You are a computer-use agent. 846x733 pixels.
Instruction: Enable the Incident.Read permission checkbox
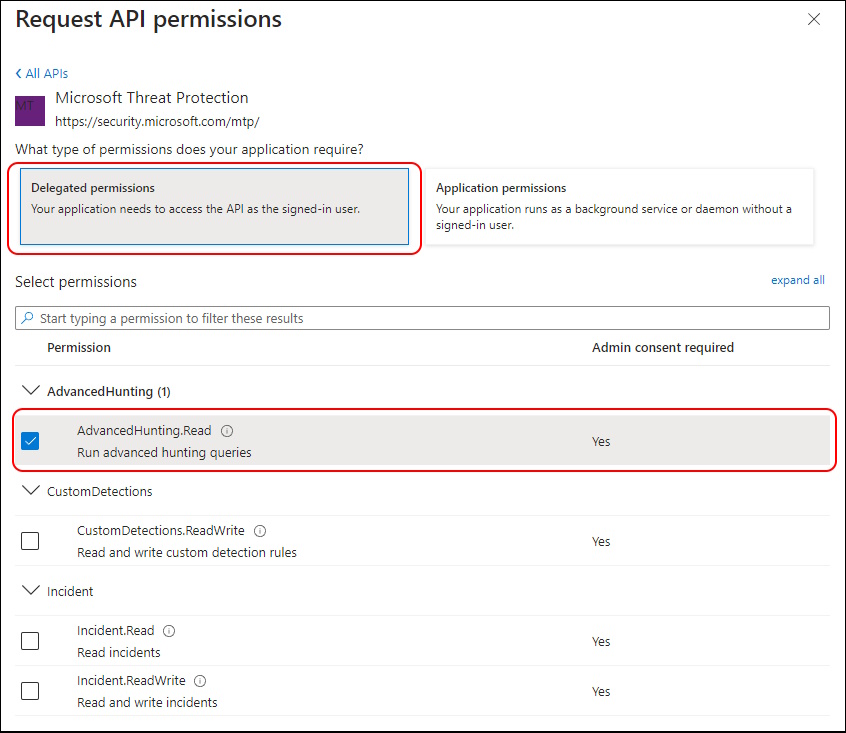(x=30, y=641)
